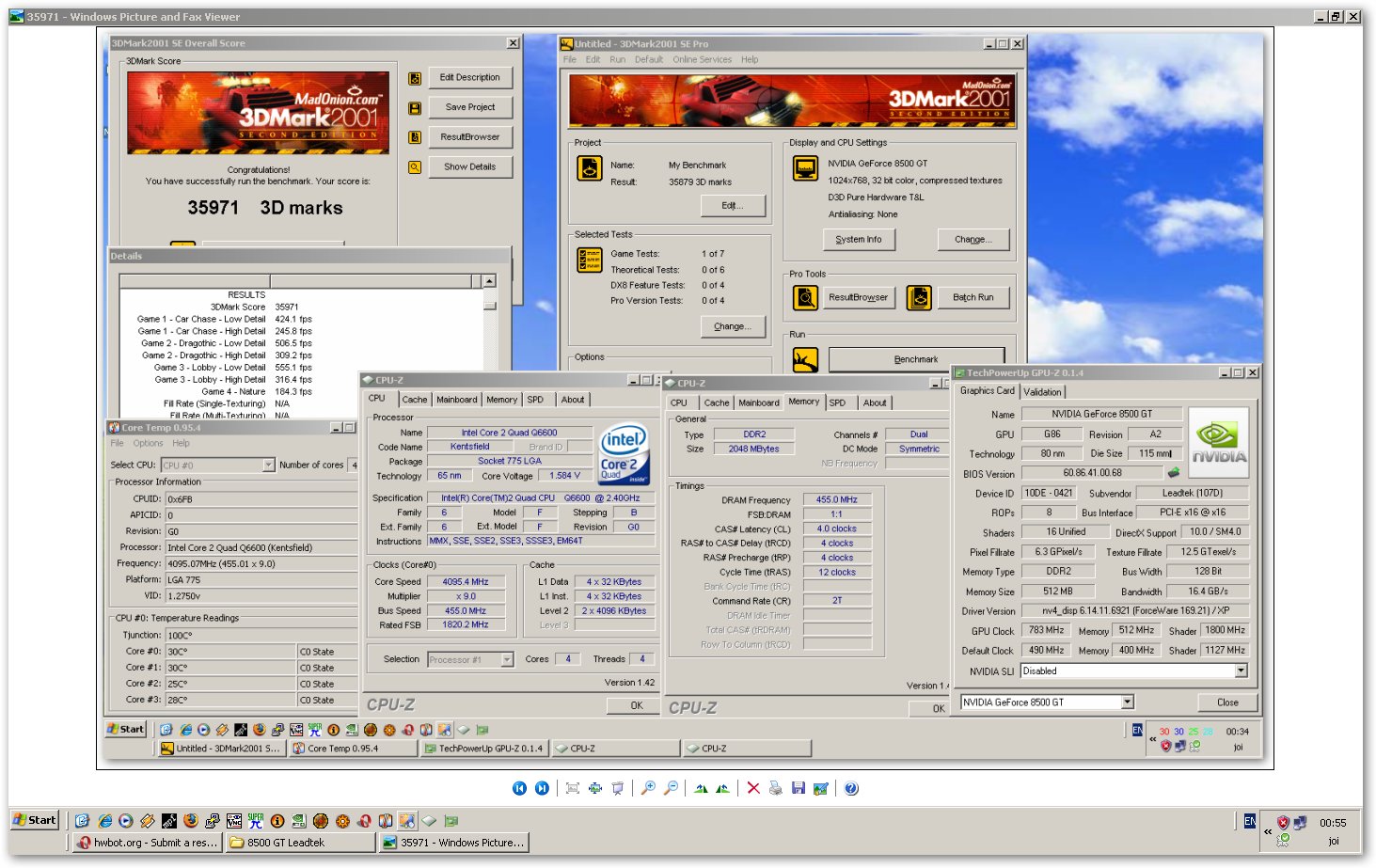
Task: Open viewer Help with the question mark icon
Action: pos(851,788)
